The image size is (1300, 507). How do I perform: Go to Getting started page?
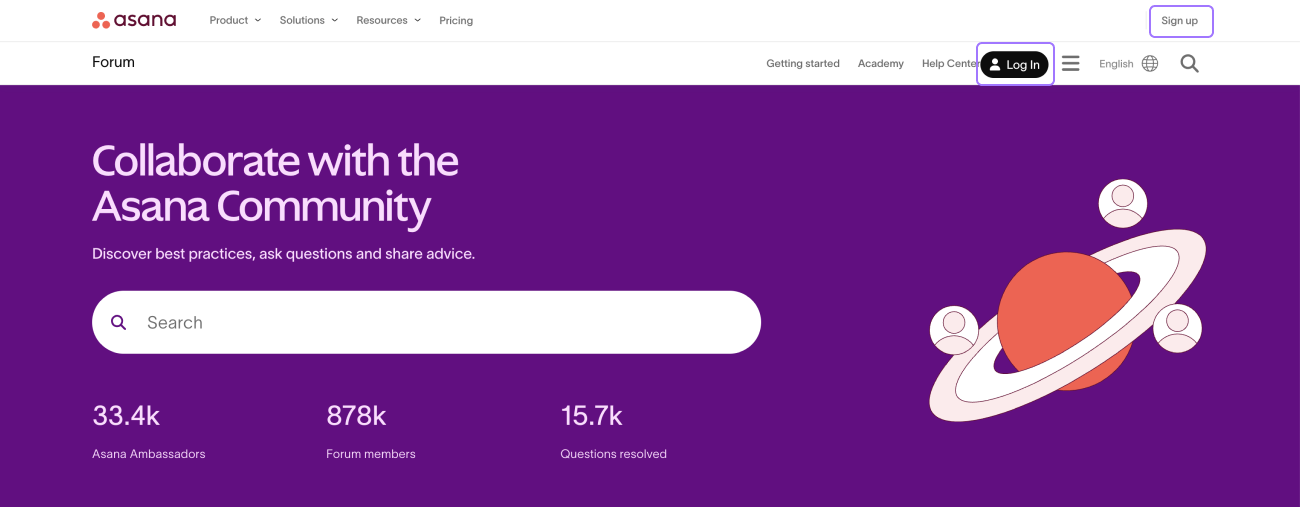(x=803, y=64)
